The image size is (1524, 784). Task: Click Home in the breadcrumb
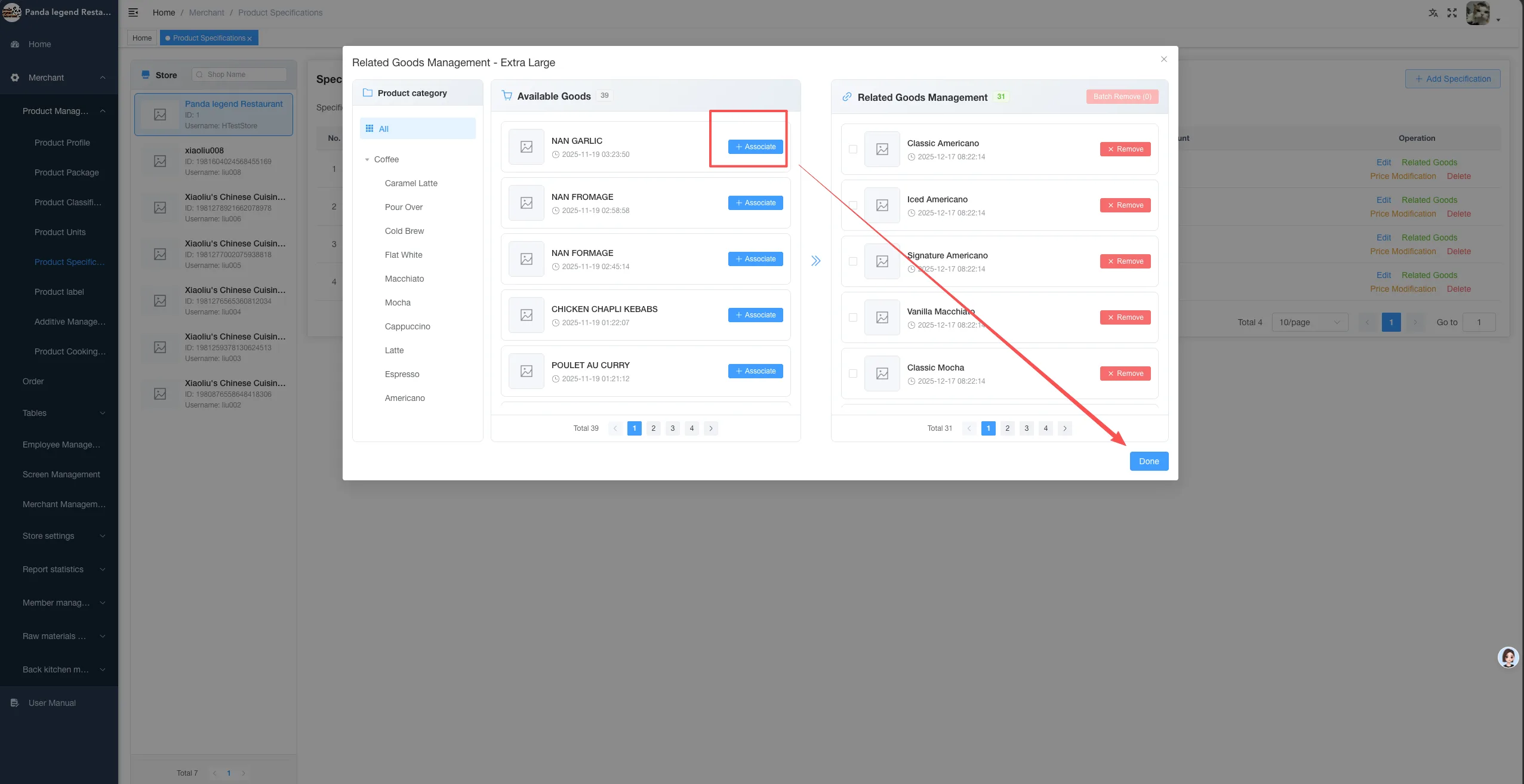(x=164, y=13)
